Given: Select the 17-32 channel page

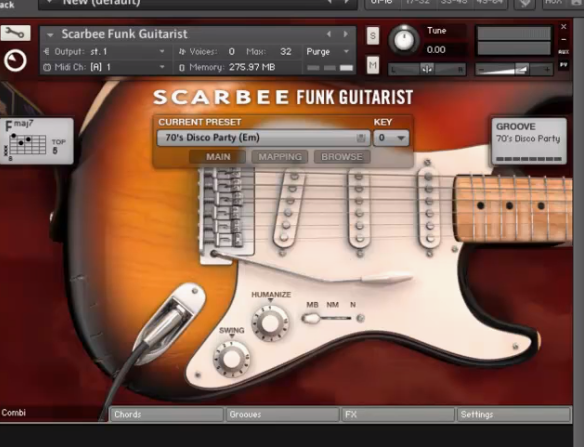Looking at the screenshot, I should tap(419, 2).
